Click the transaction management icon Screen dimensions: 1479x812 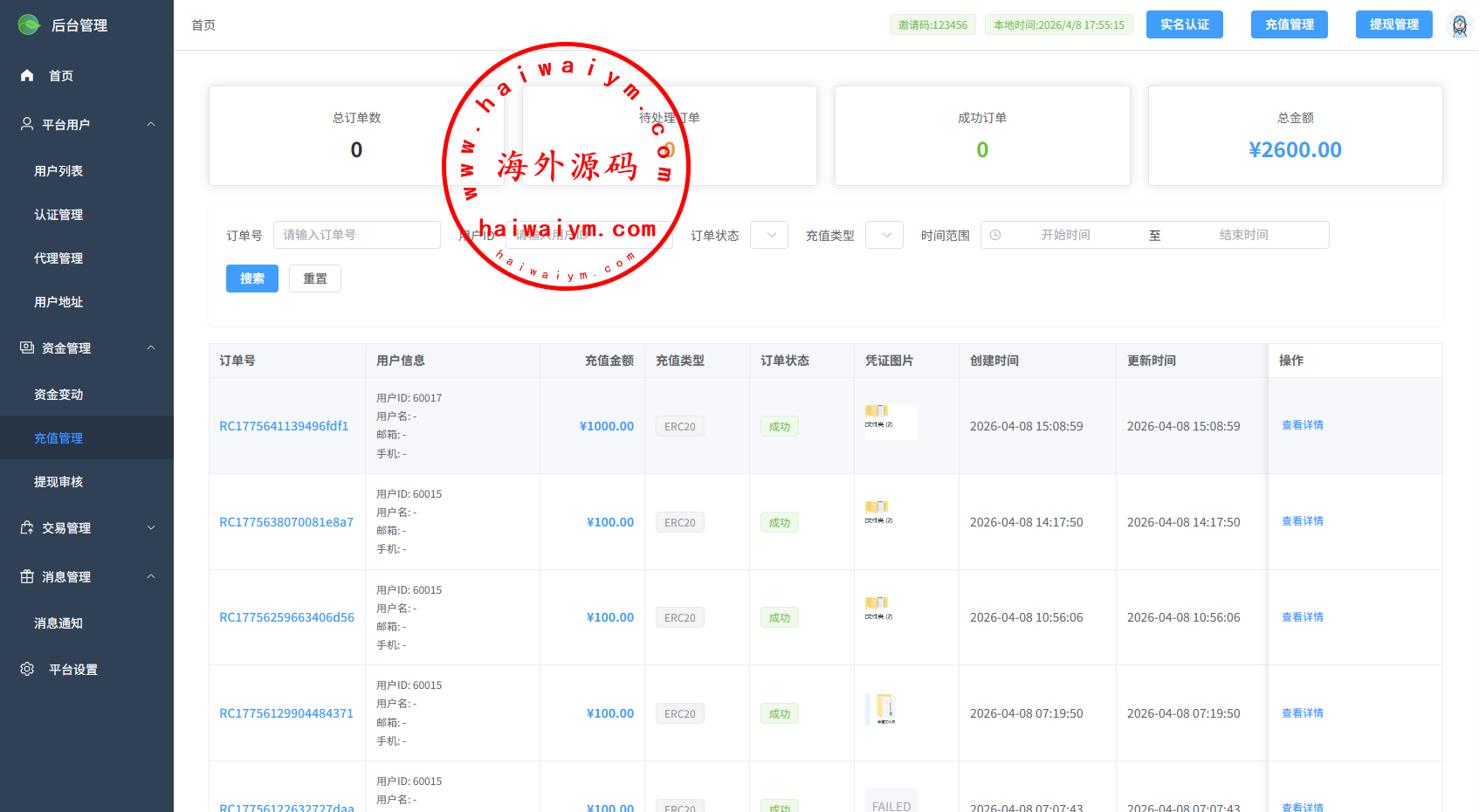(x=27, y=527)
